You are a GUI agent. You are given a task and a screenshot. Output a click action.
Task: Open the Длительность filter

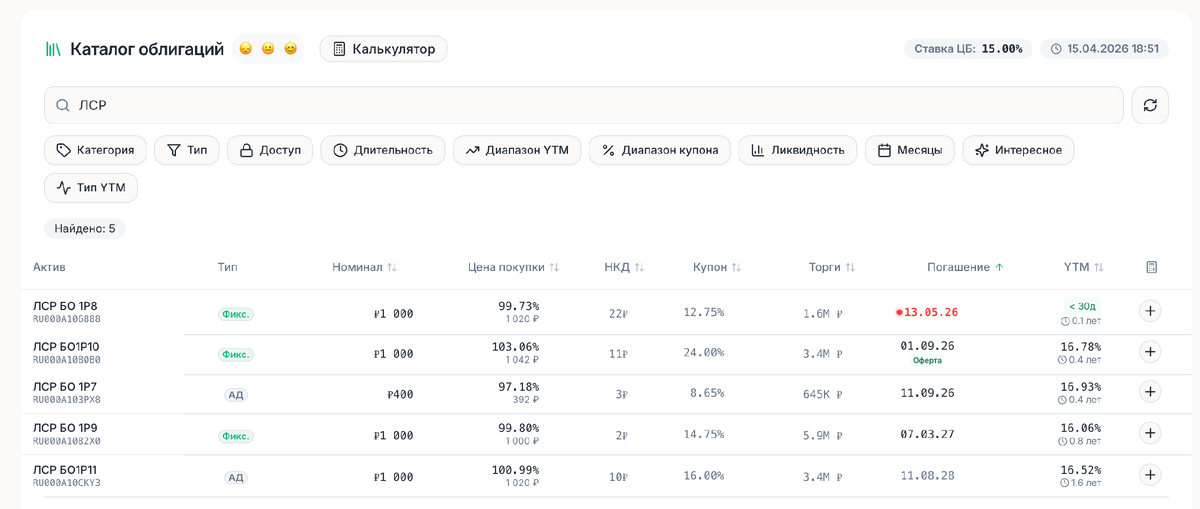[x=383, y=150]
